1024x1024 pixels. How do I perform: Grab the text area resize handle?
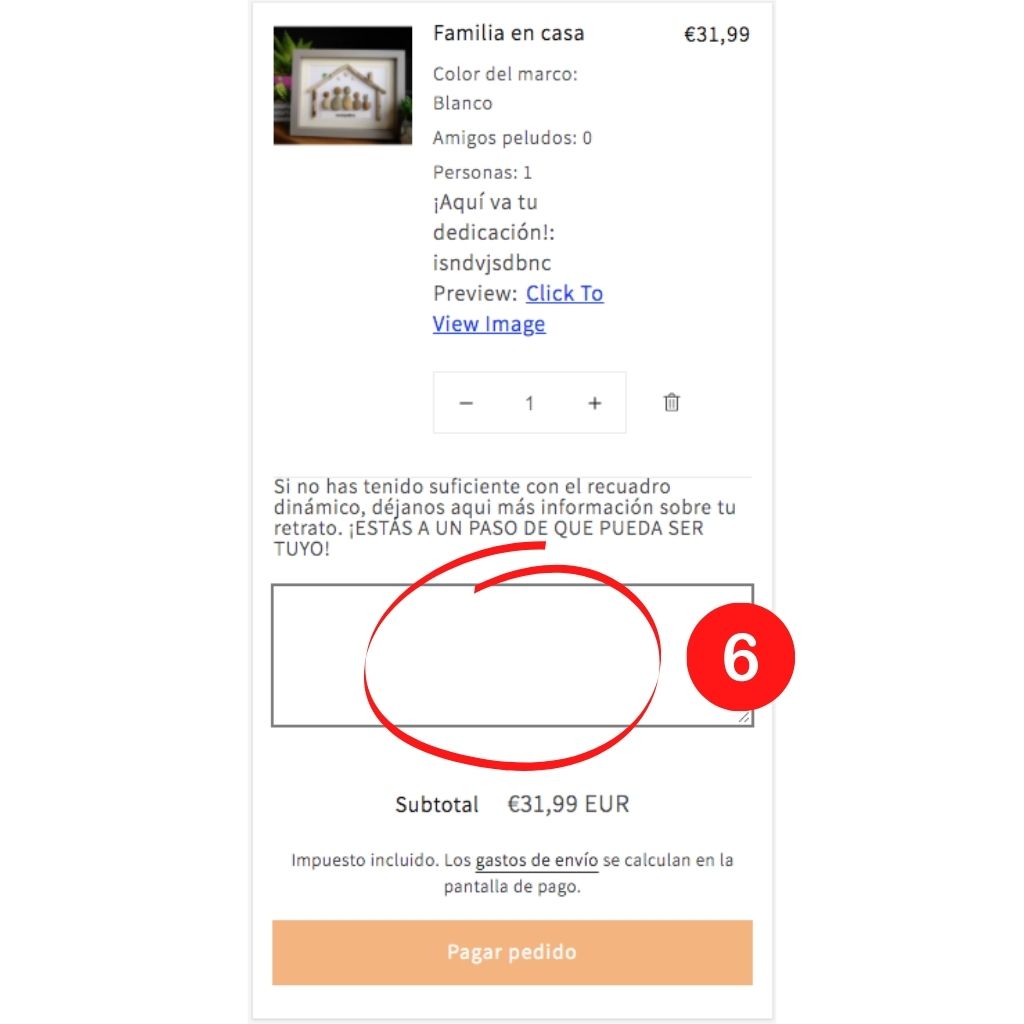(744, 717)
